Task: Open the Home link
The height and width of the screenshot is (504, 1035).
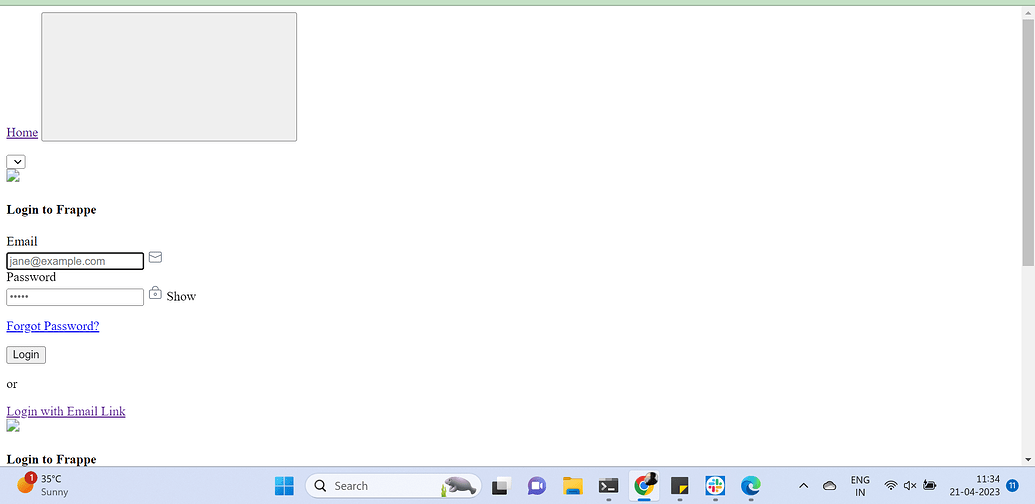Action: [x=22, y=133]
